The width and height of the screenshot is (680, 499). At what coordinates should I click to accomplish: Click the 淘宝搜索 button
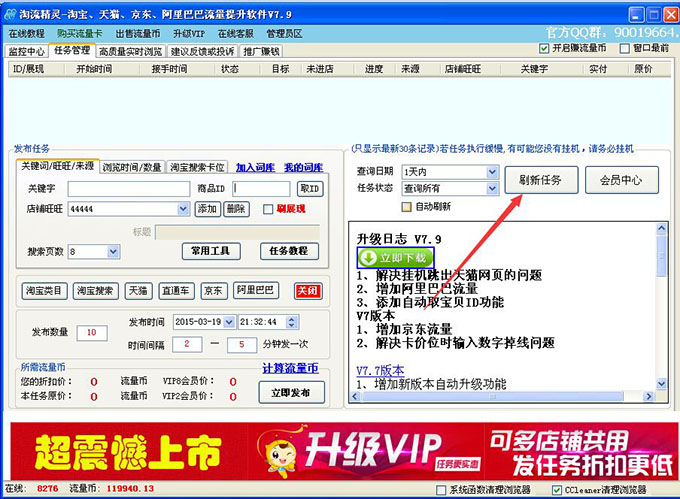95,290
